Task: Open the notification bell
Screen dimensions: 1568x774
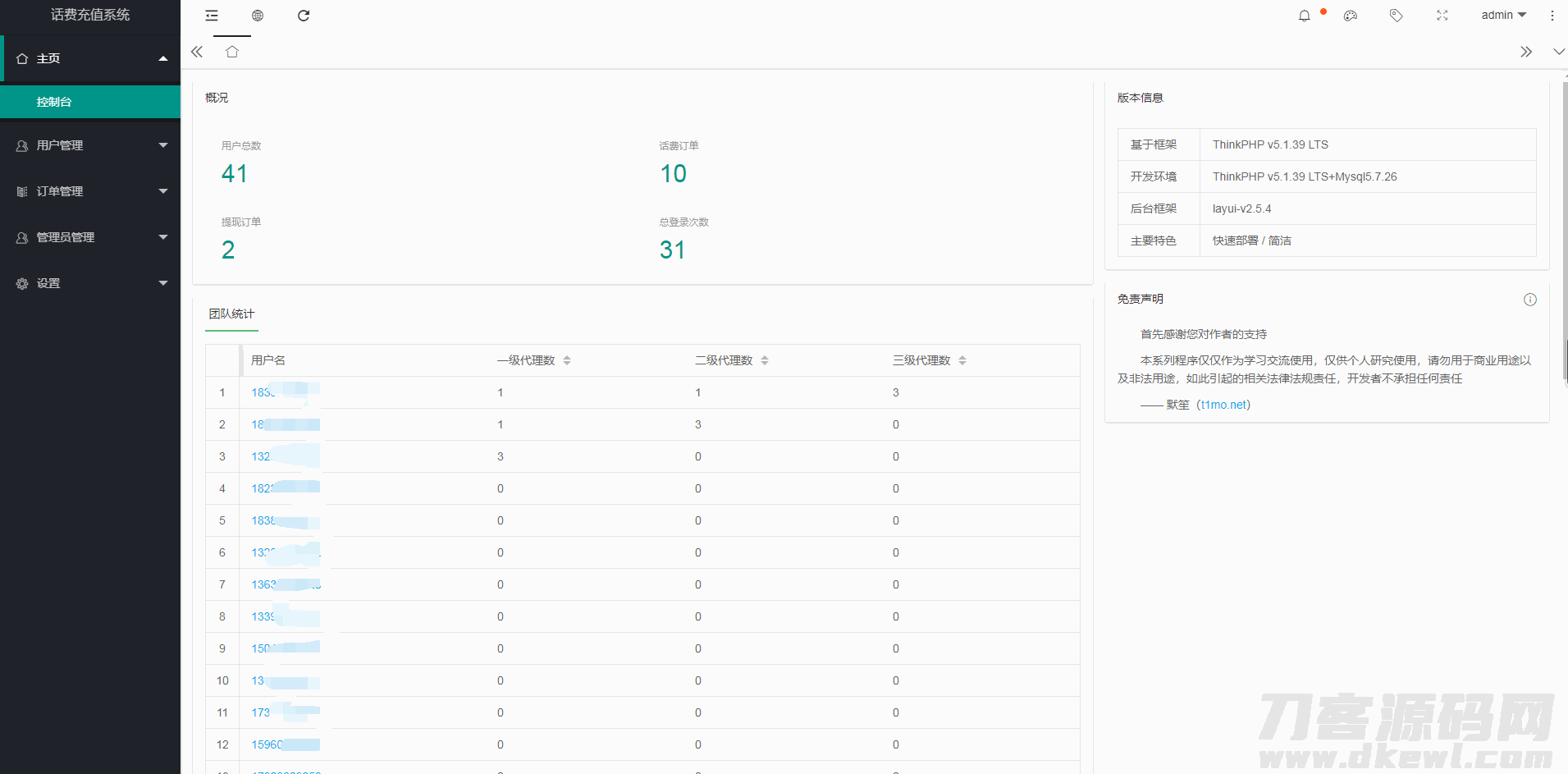Action: tap(1304, 16)
